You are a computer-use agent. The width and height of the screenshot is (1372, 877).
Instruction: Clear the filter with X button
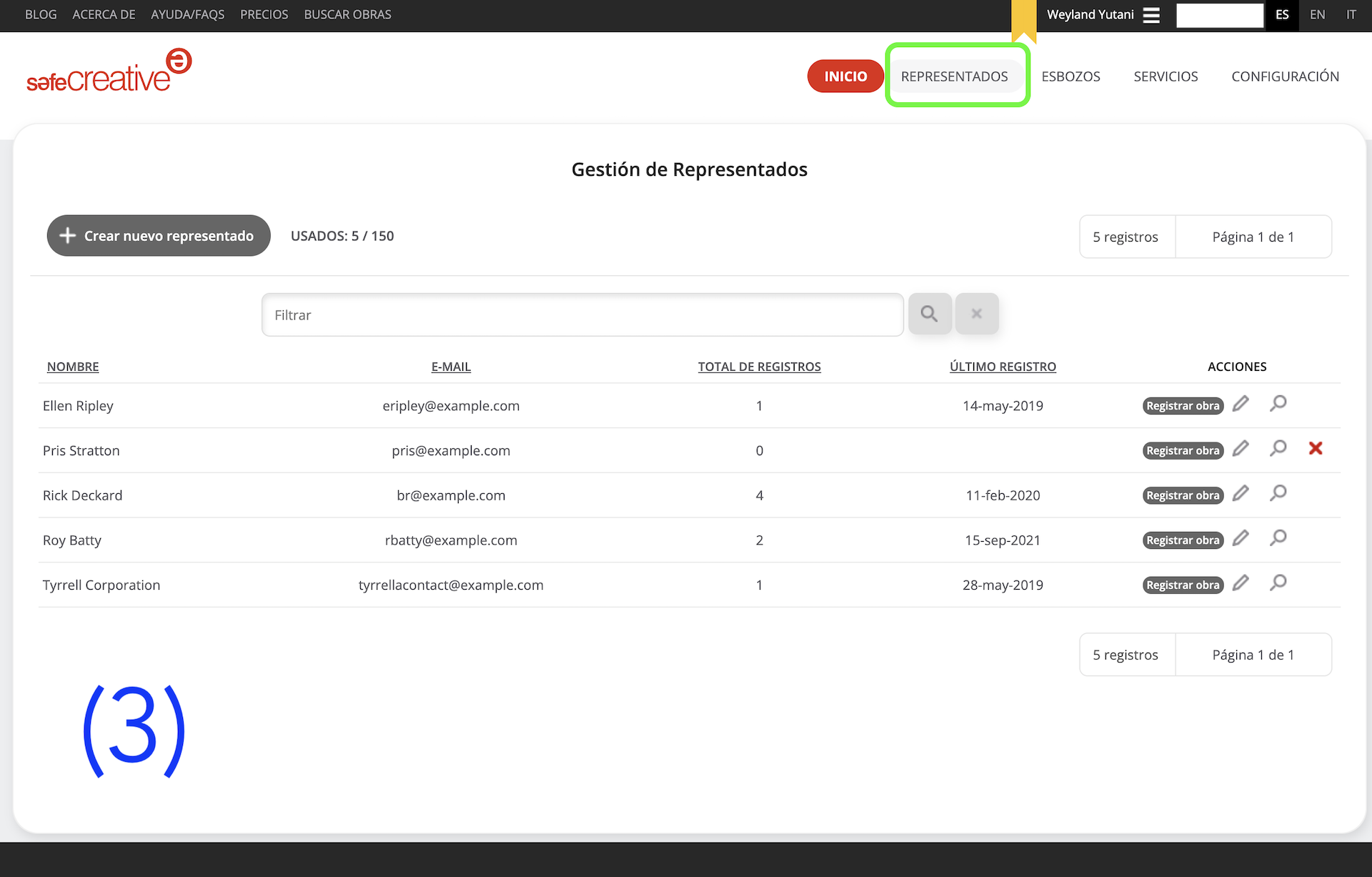pyautogui.click(x=976, y=314)
